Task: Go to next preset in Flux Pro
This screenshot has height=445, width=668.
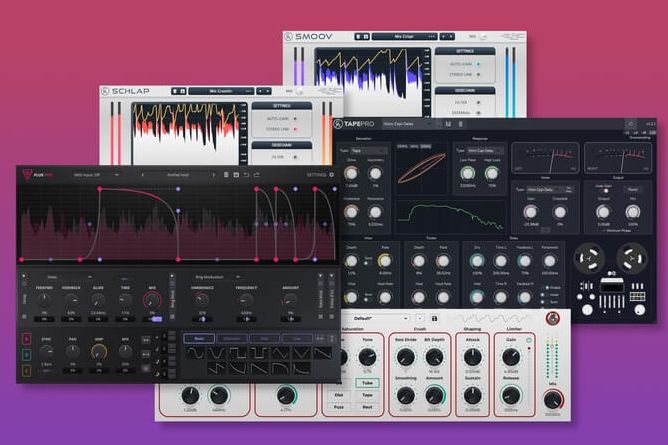Action: click(213, 175)
